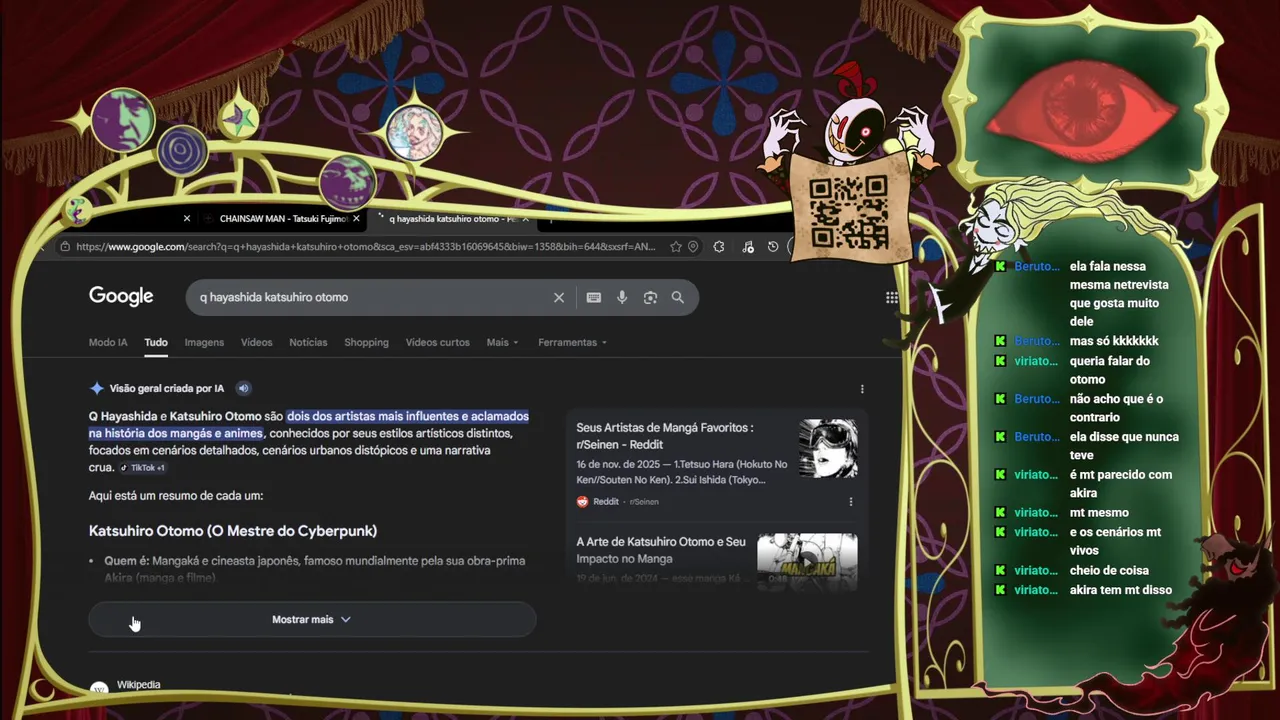Select the Tudo results tab
1280x720 pixels.
point(156,342)
